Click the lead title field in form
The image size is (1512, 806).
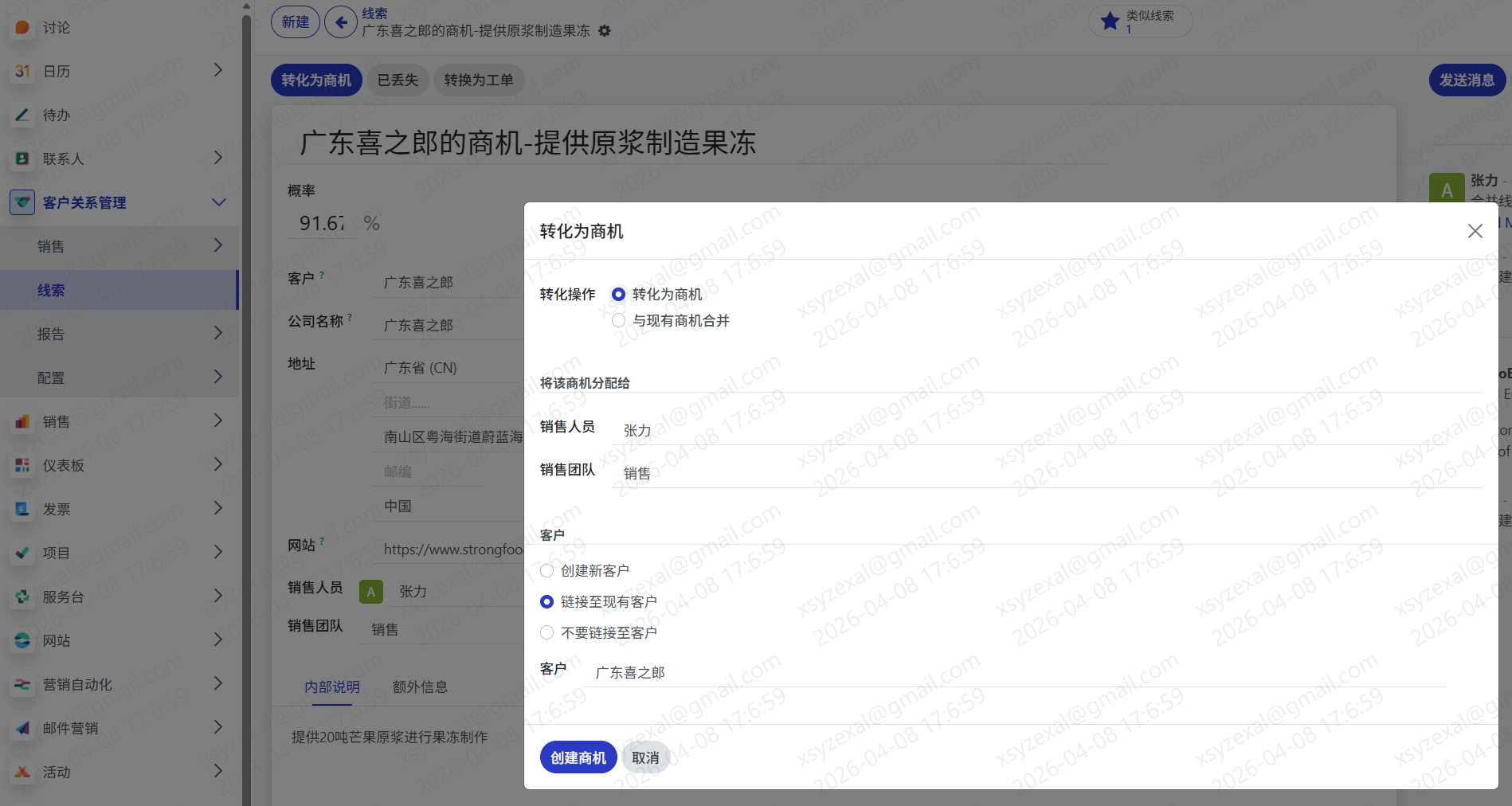pyautogui.click(x=697, y=143)
